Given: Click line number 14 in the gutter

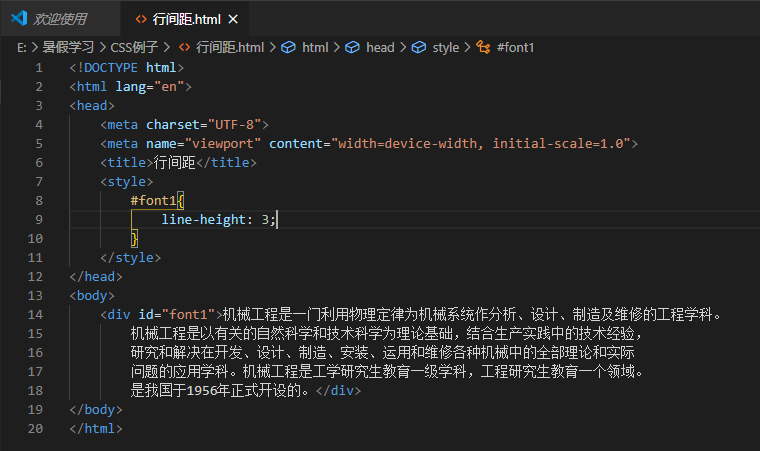Looking at the screenshot, I should coord(35,315).
